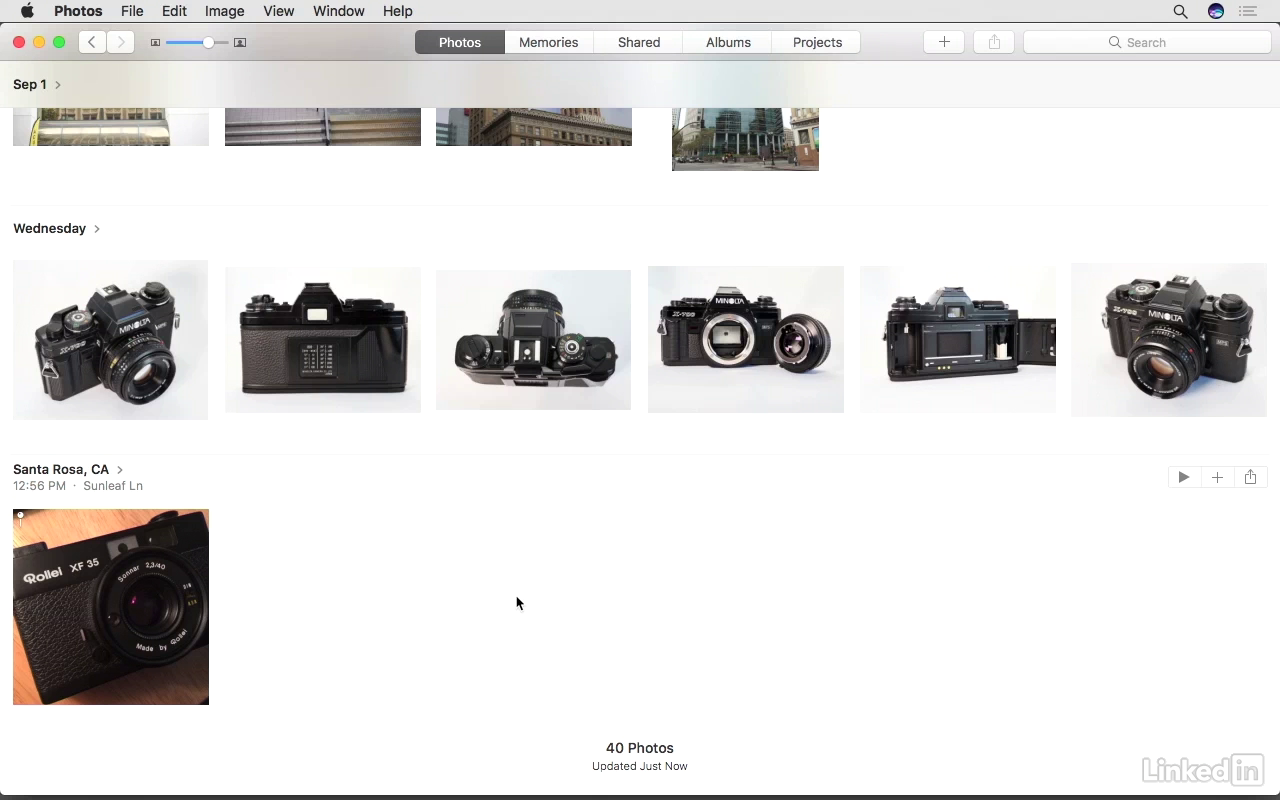Go forward with the right arrow button
Image resolution: width=1280 pixels, height=800 pixels.
[121, 42]
